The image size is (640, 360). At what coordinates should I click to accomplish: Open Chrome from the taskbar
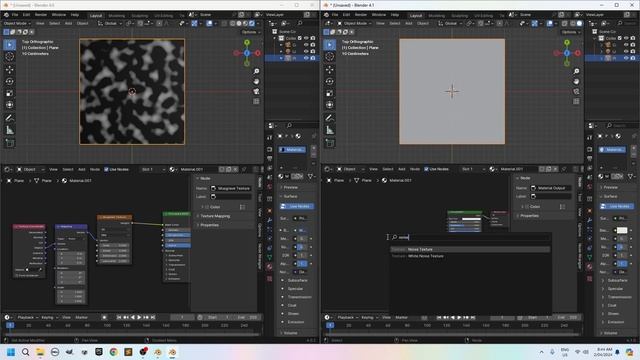point(113,352)
